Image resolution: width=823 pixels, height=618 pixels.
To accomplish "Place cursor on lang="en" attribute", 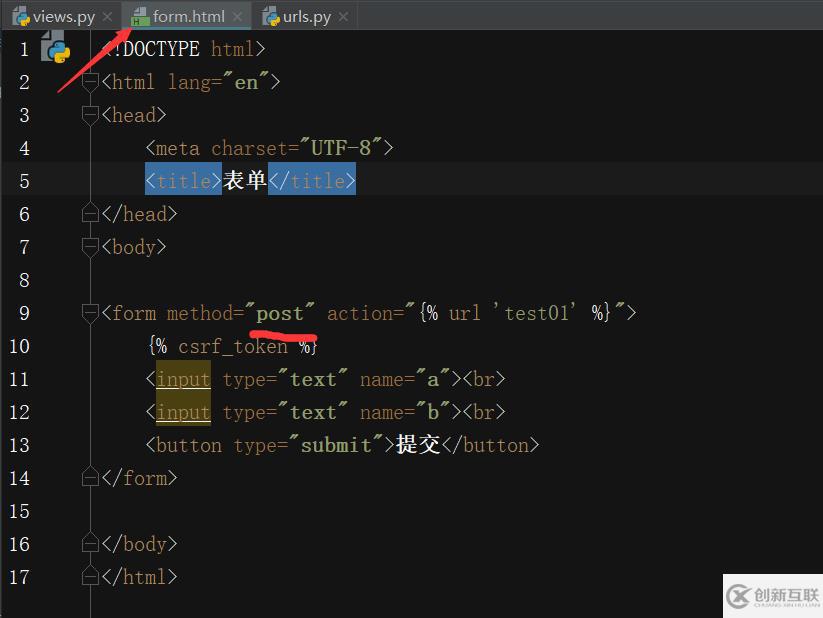I will click(x=218, y=82).
